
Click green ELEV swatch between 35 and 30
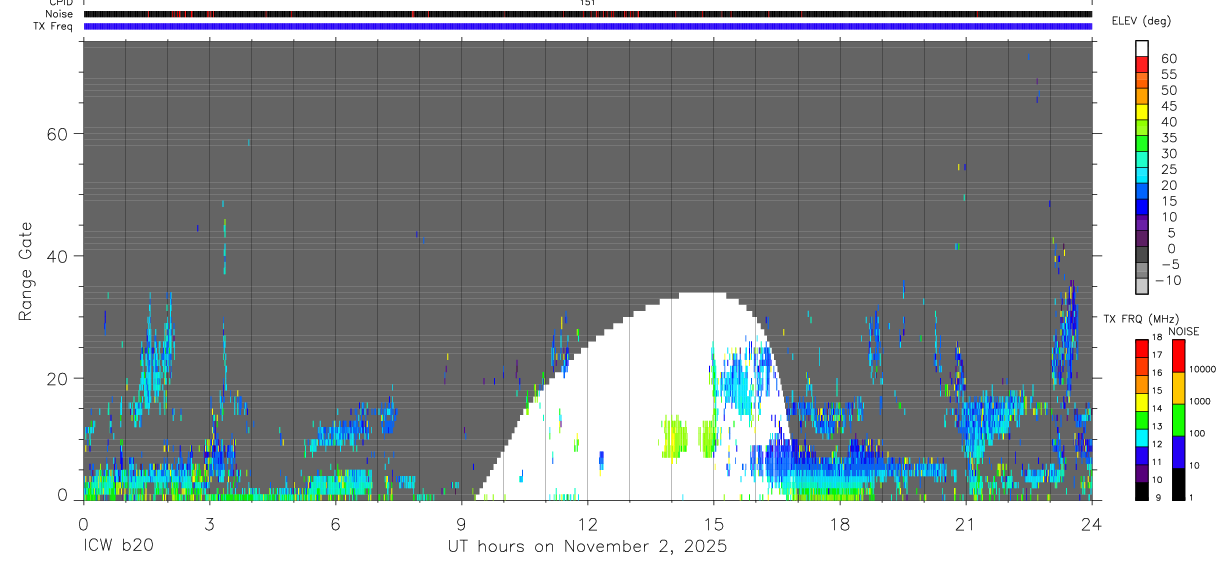1142,144
